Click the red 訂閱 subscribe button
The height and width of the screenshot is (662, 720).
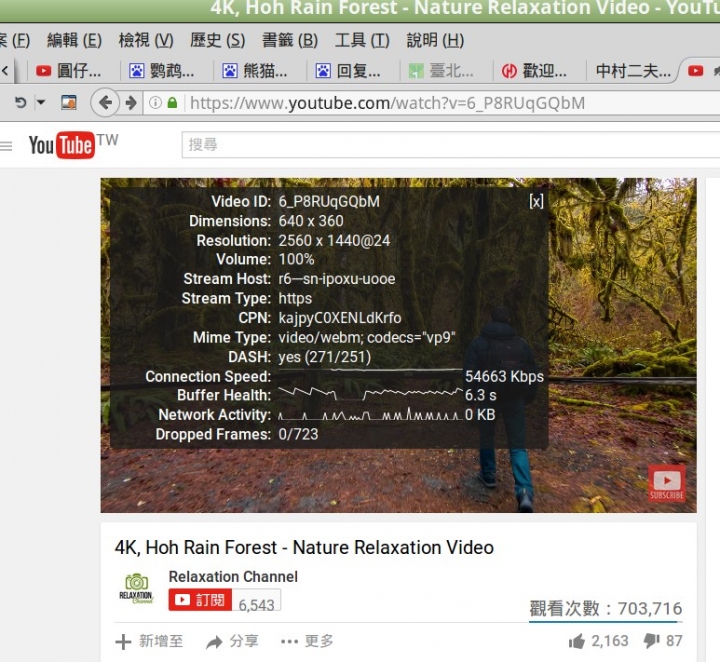pos(200,600)
